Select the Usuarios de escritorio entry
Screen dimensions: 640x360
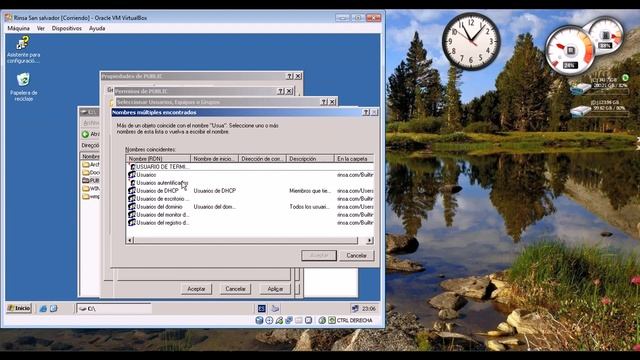[x=163, y=199]
